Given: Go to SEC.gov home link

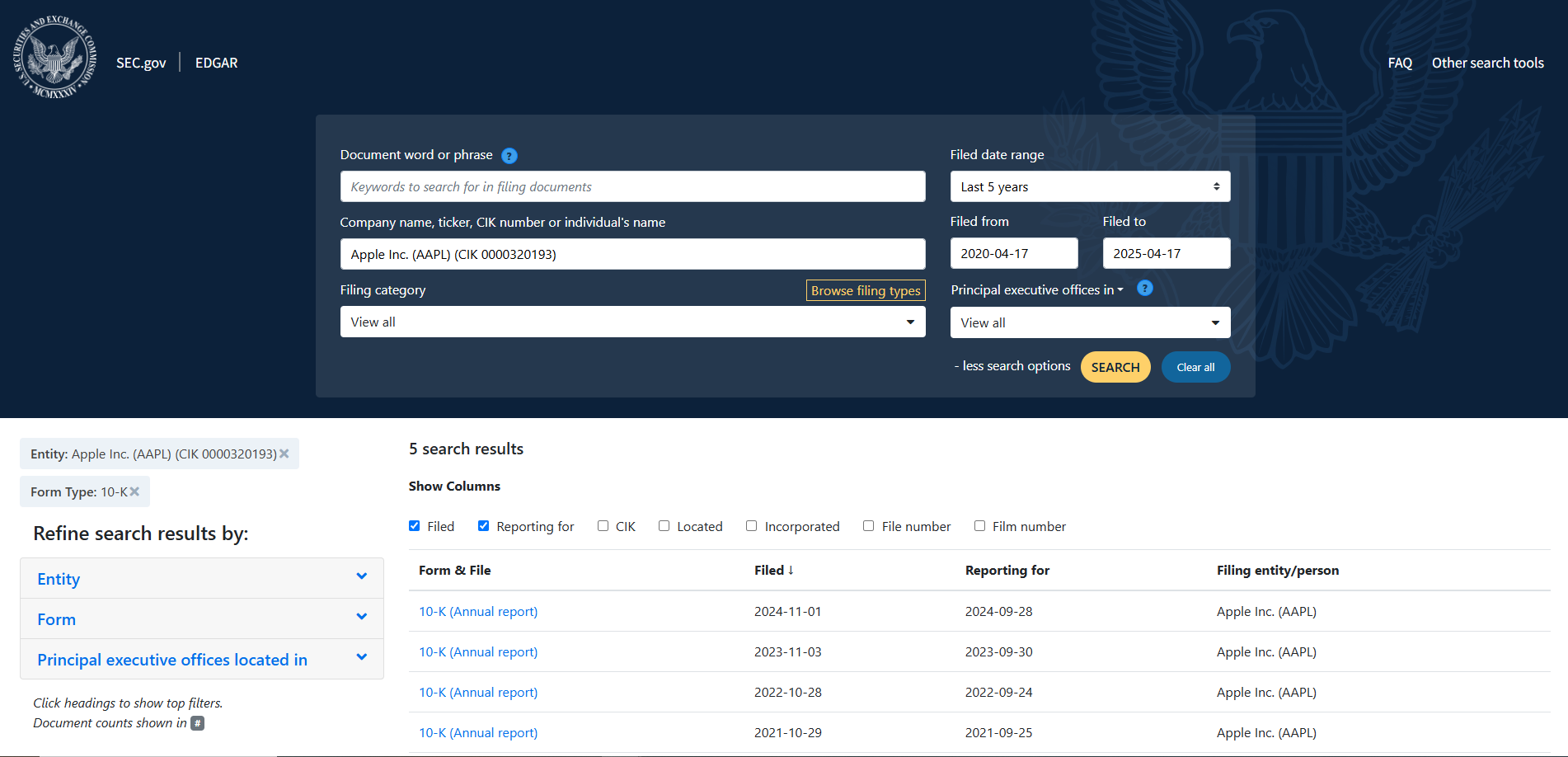Looking at the screenshot, I should [141, 63].
